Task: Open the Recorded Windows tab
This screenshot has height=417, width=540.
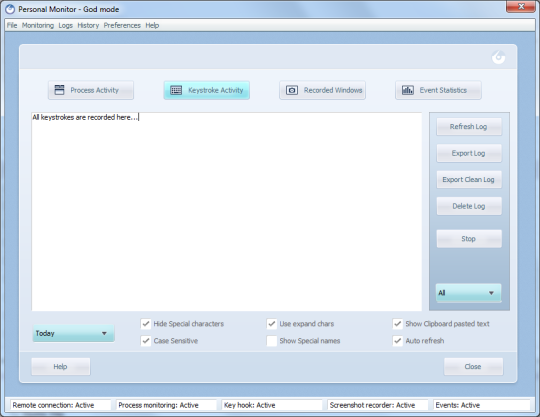Action: [x=322, y=90]
